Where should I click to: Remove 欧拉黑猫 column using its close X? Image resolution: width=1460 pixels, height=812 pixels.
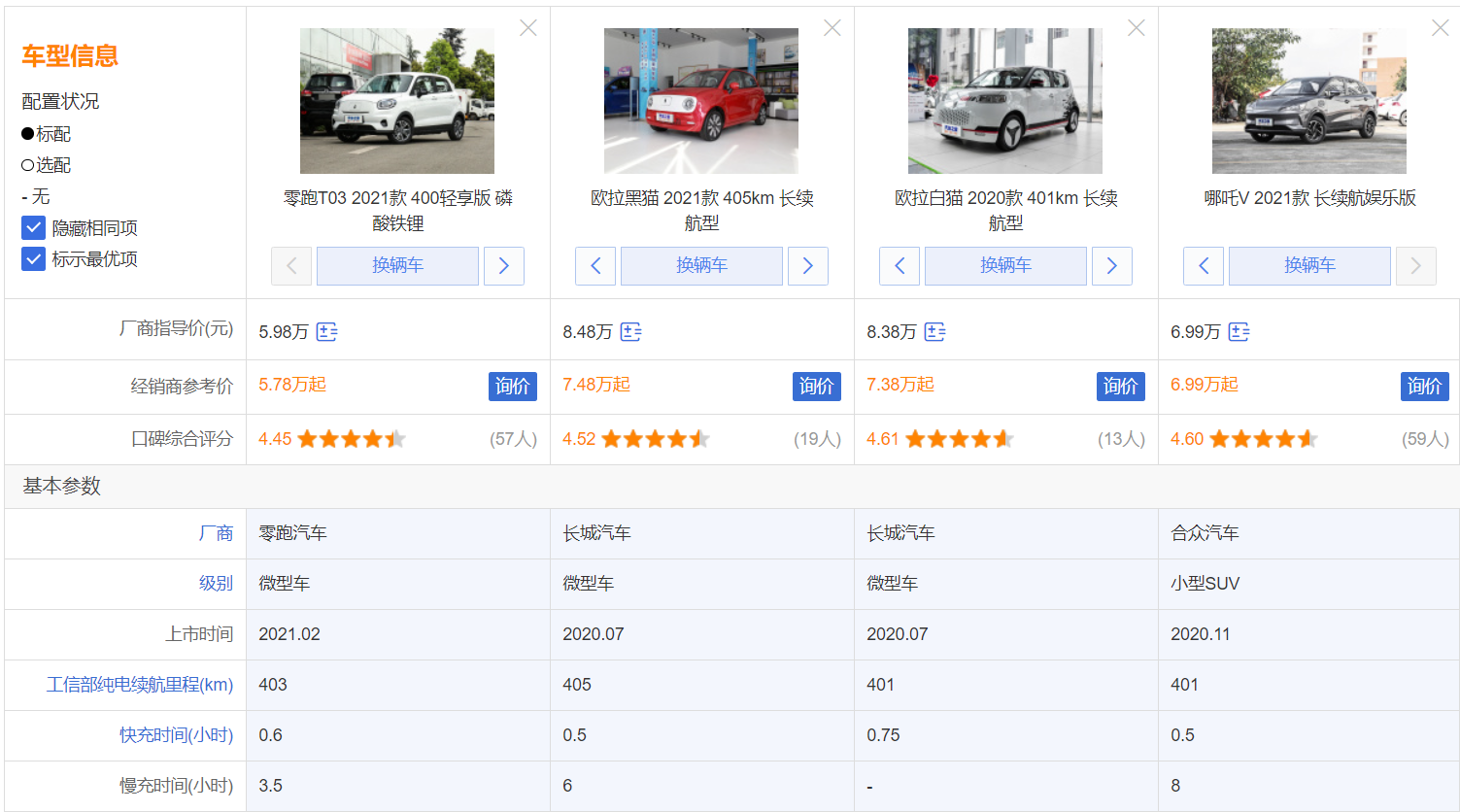[x=832, y=28]
